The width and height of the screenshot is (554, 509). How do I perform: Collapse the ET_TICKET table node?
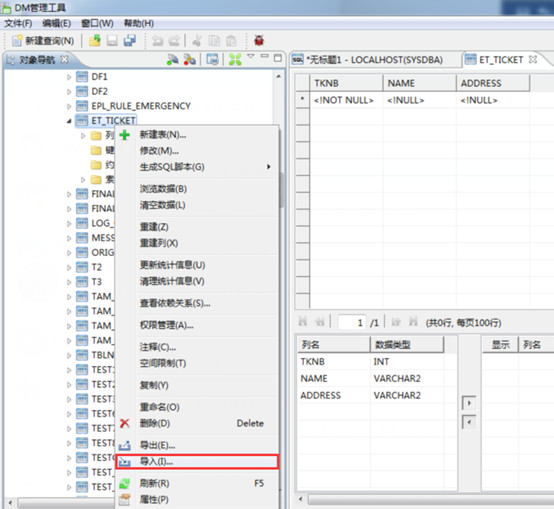[69, 121]
